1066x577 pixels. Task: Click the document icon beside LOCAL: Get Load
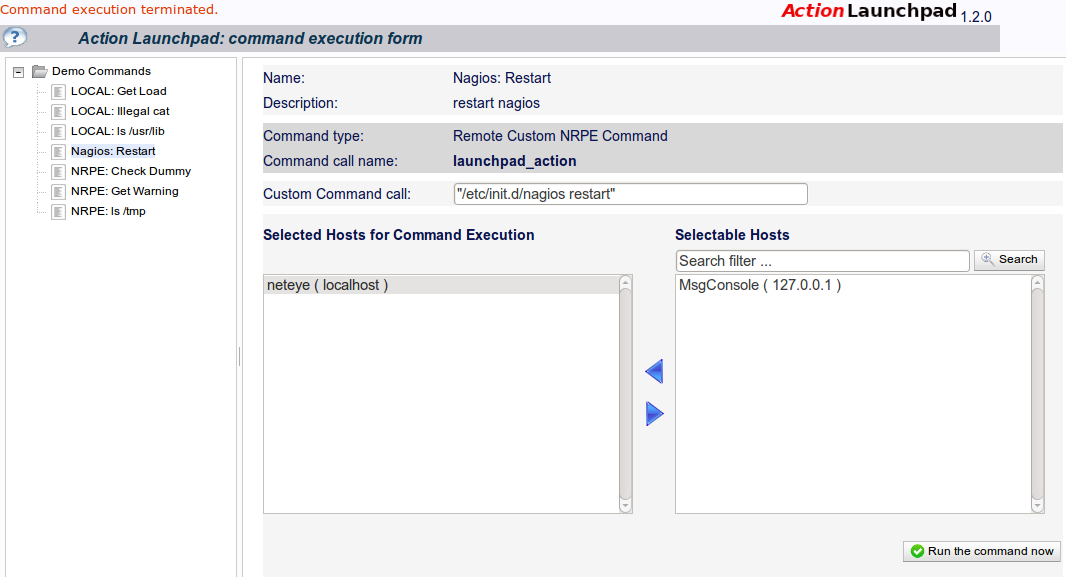pos(58,91)
